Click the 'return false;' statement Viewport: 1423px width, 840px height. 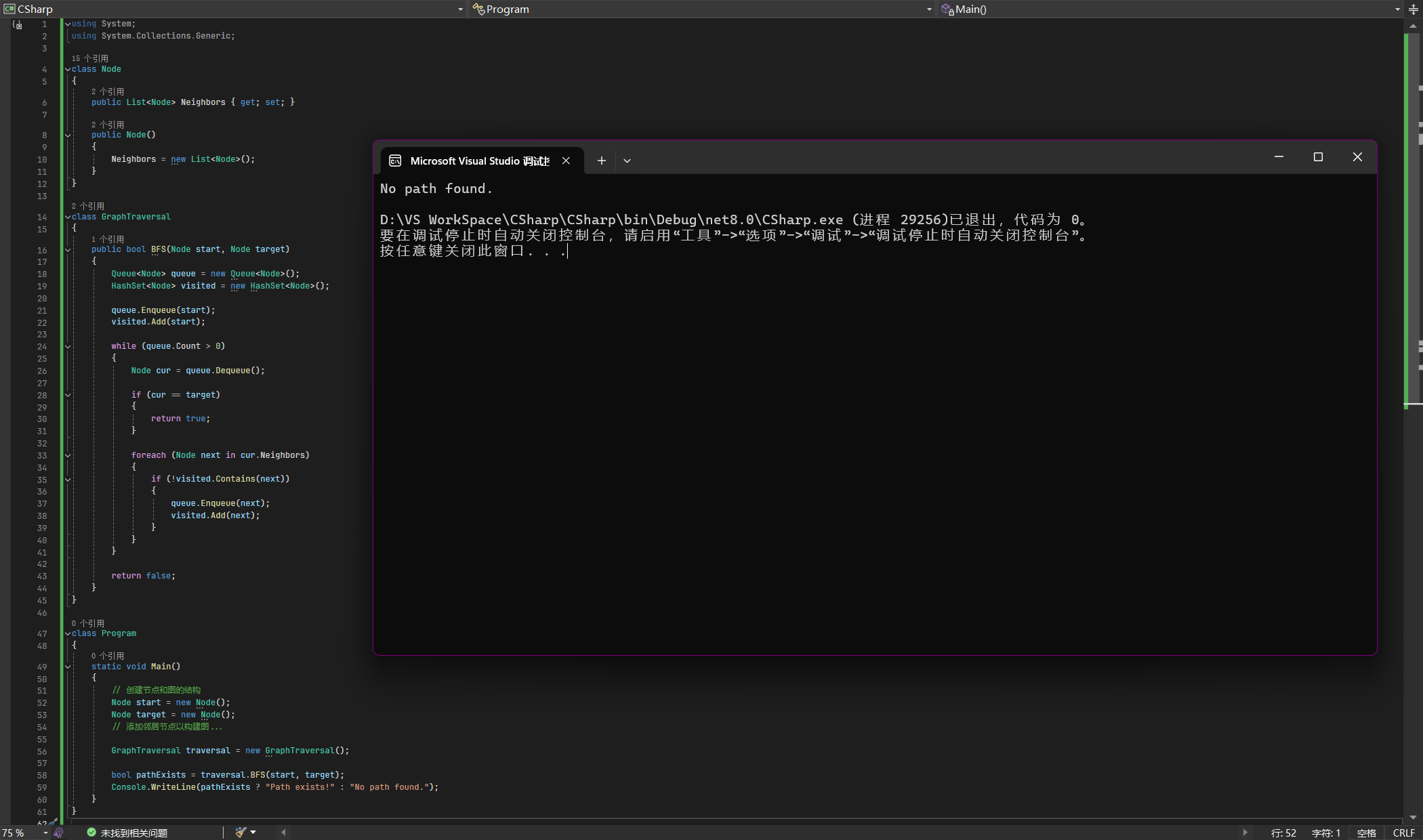pyautogui.click(x=144, y=576)
